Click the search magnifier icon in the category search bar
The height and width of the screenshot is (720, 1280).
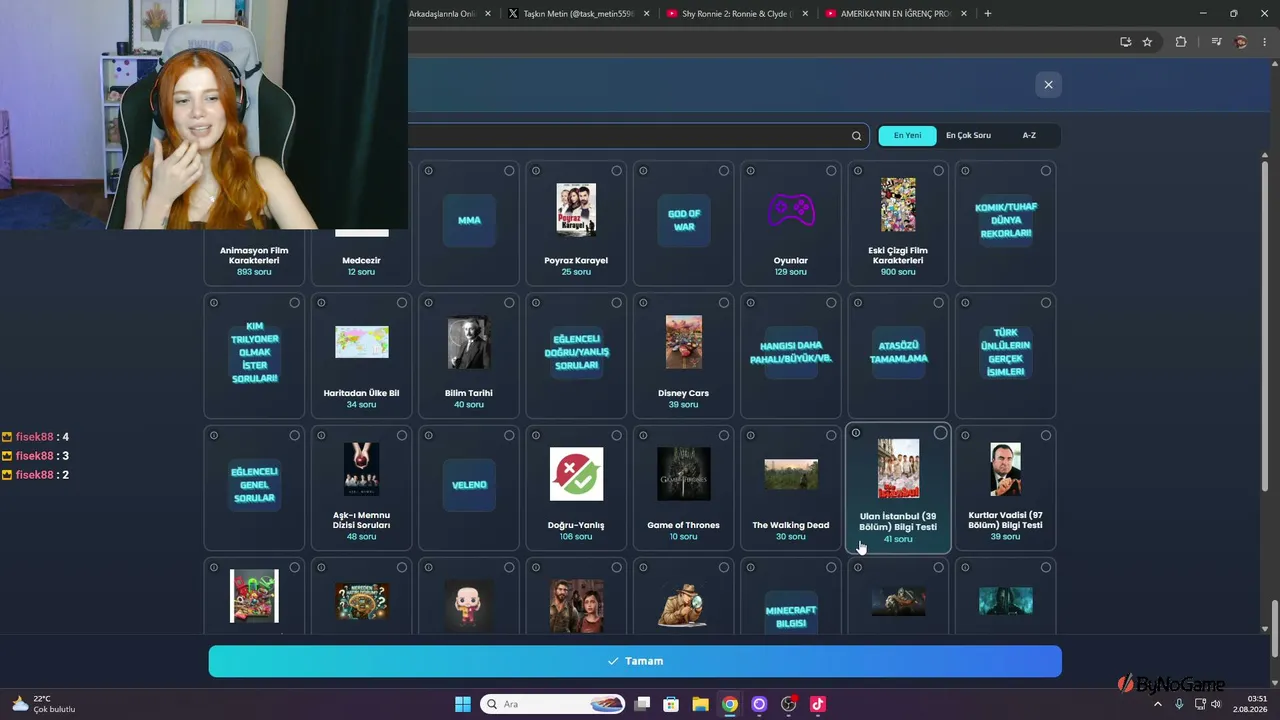pyautogui.click(x=856, y=136)
